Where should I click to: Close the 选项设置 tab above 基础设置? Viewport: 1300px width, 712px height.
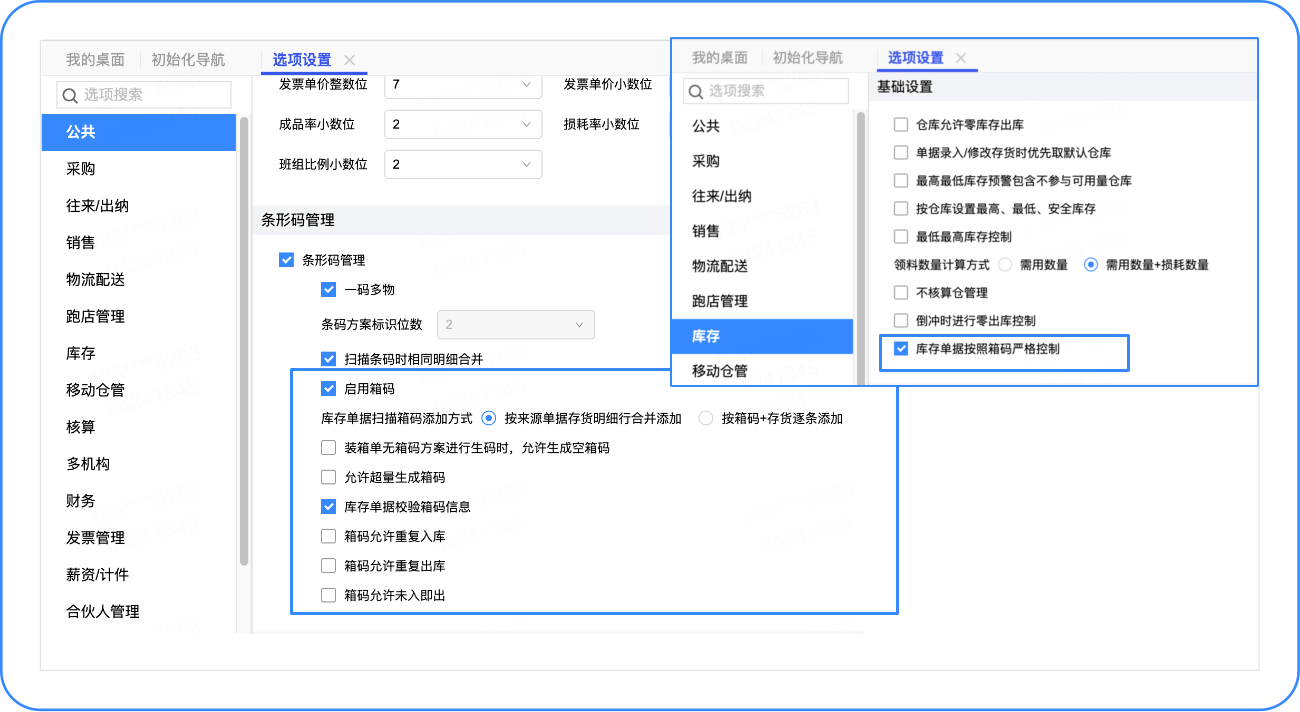click(x=961, y=58)
